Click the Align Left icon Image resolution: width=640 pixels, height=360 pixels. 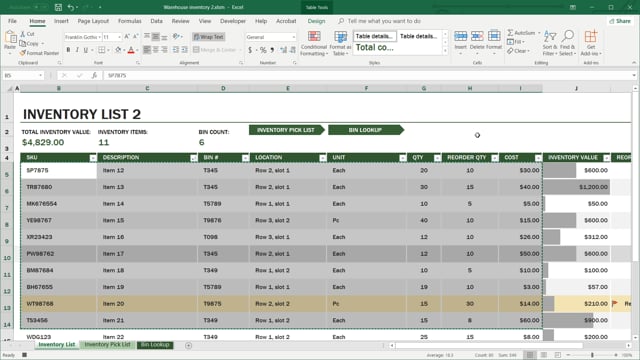click(x=147, y=50)
